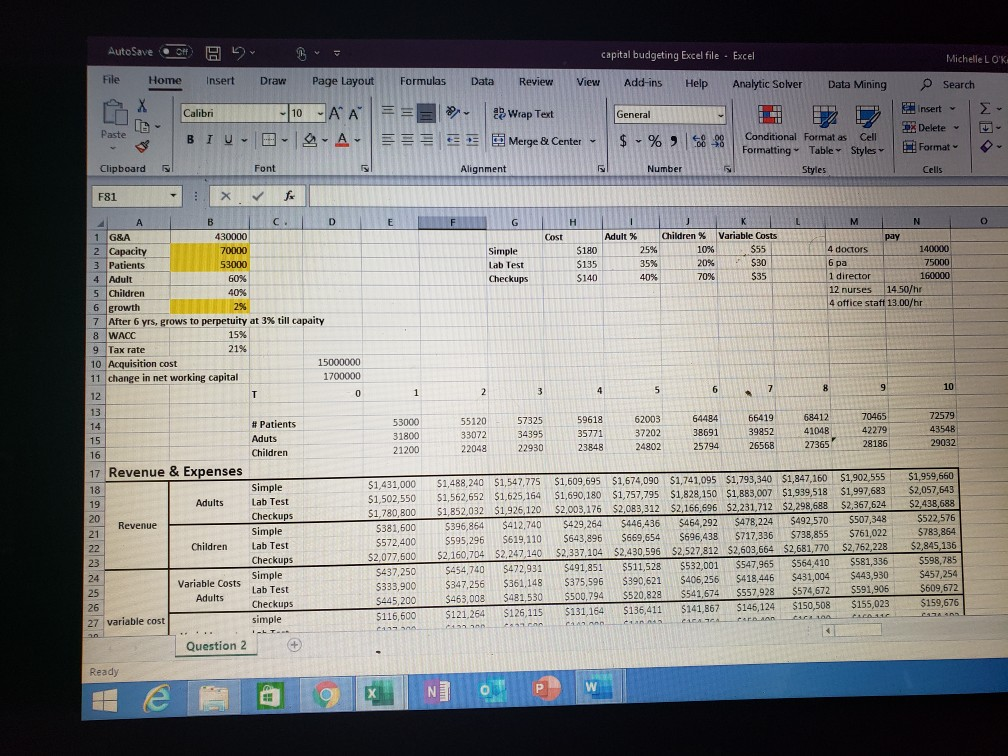Click Increase Indent icon
The height and width of the screenshot is (756, 1008).
tap(472, 140)
